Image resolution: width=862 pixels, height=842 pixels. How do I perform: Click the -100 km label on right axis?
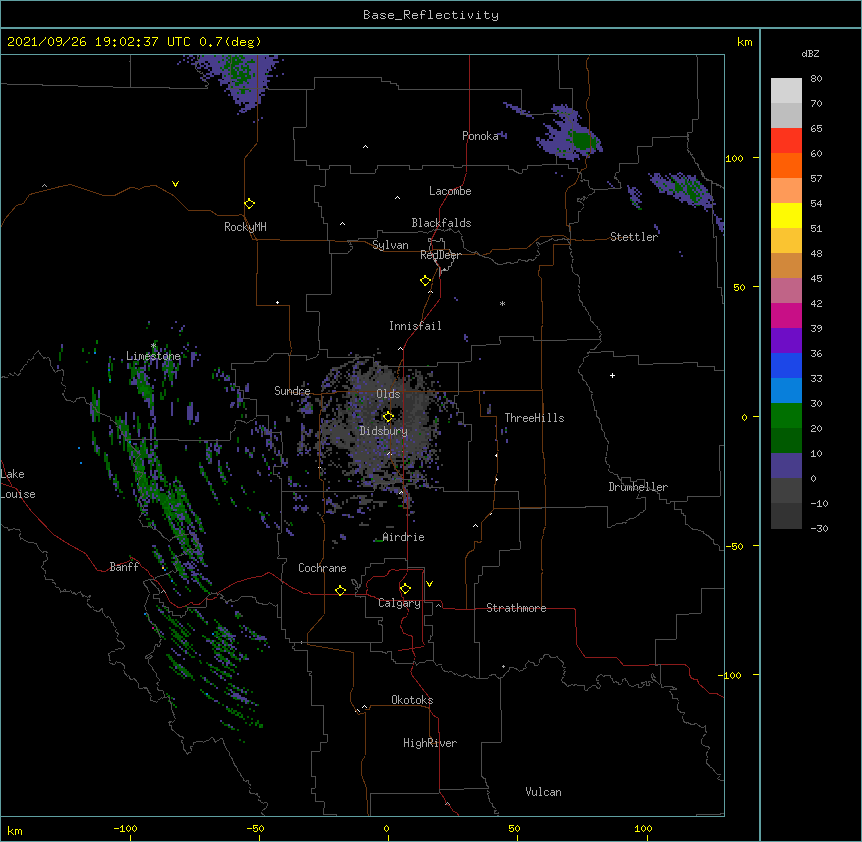click(731, 675)
